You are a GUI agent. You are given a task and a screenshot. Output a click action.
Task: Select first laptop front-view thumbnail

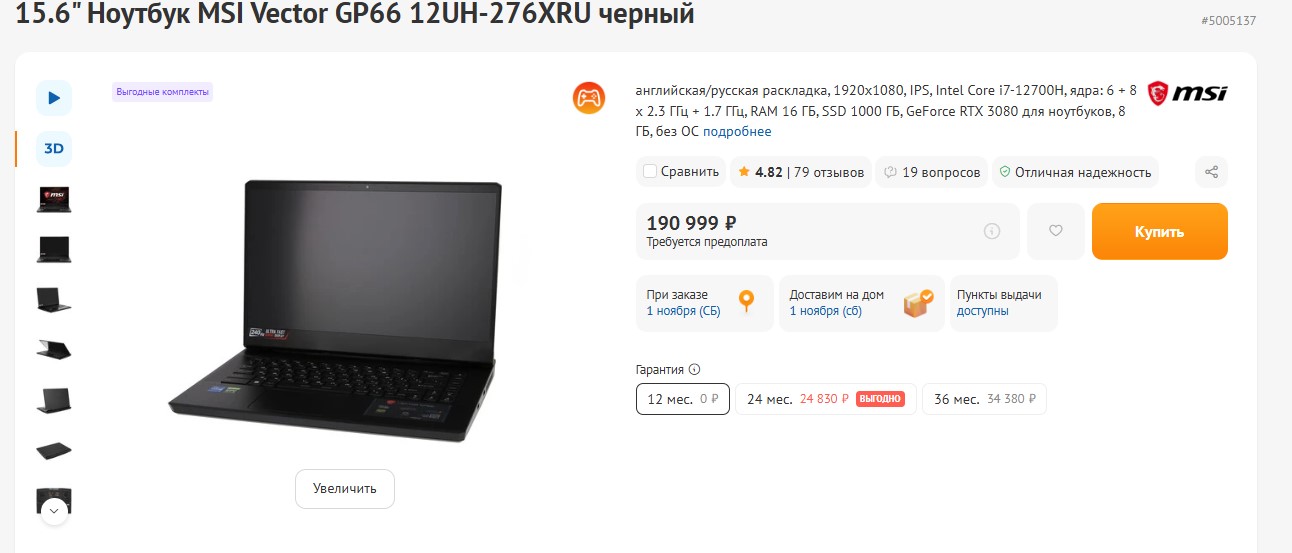pos(54,199)
